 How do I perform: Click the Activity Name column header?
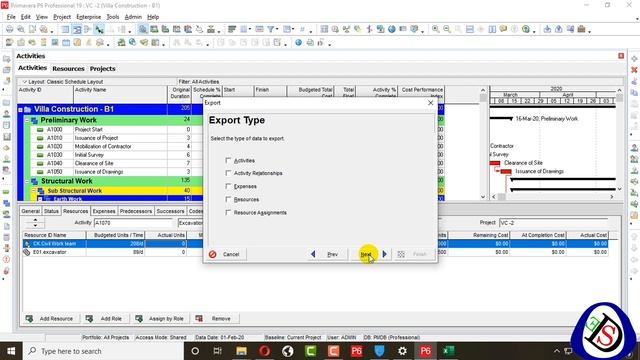coord(120,94)
